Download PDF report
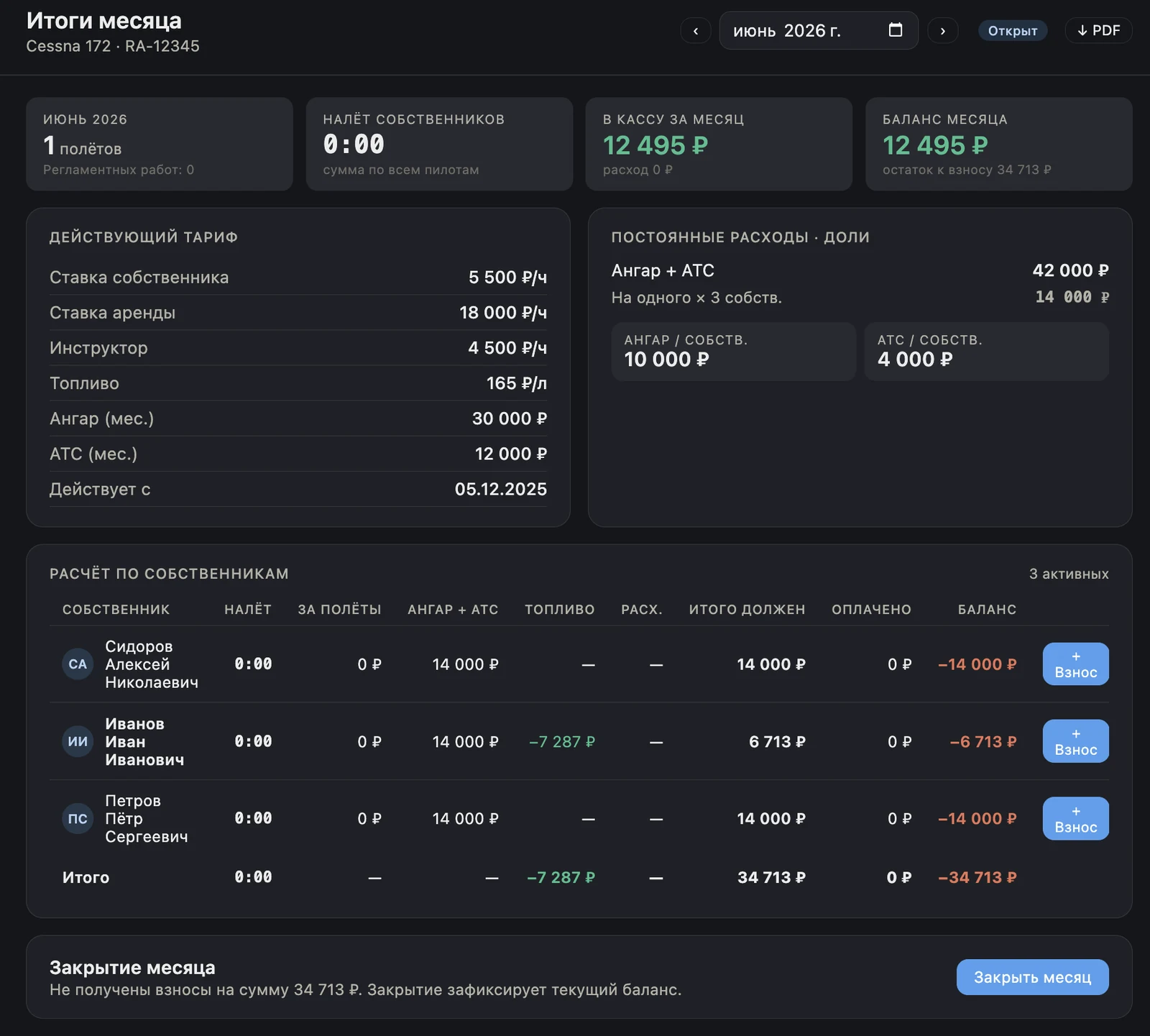1150x1036 pixels. coord(1098,30)
